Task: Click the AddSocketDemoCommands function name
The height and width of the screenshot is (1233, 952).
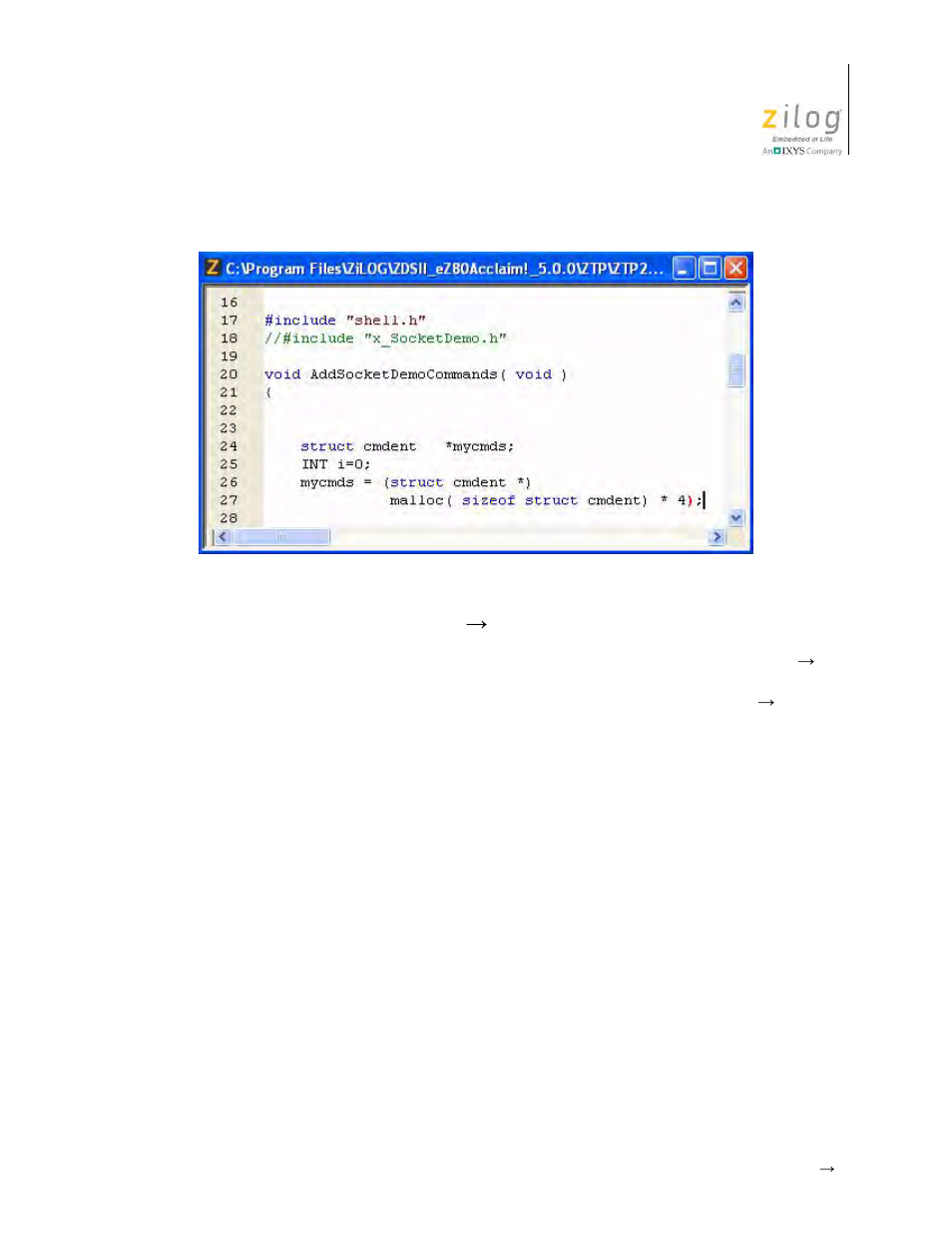Action: (x=403, y=374)
